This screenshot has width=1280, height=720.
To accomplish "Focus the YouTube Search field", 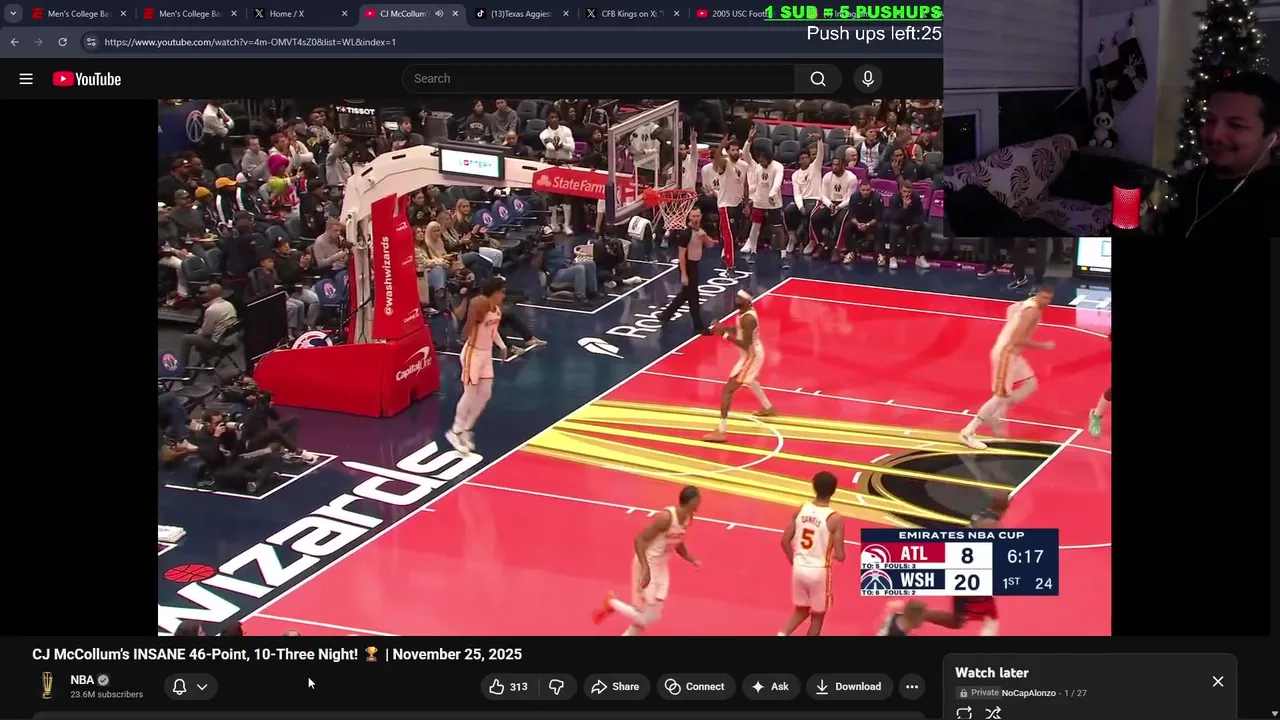I will [x=599, y=79].
